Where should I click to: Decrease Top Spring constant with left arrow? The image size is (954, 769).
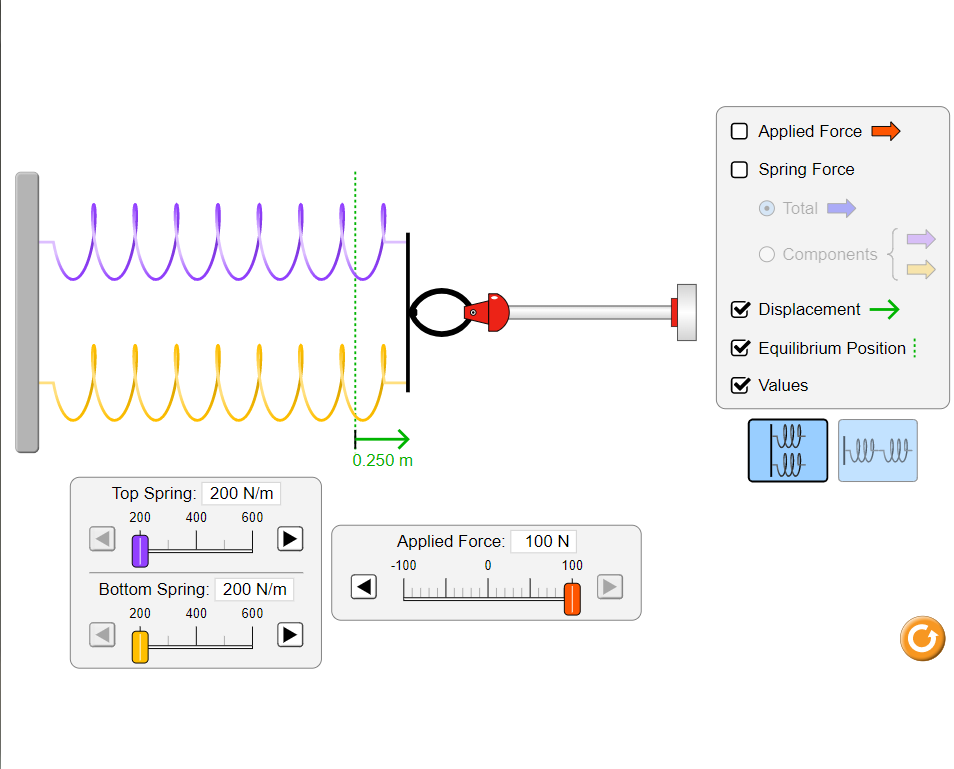coord(102,538)
